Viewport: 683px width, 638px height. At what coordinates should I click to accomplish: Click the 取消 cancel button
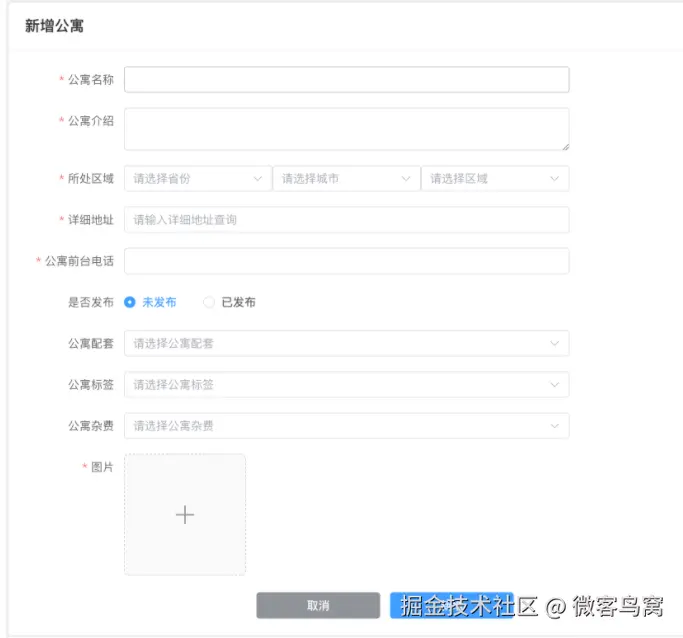pos(318,605)
